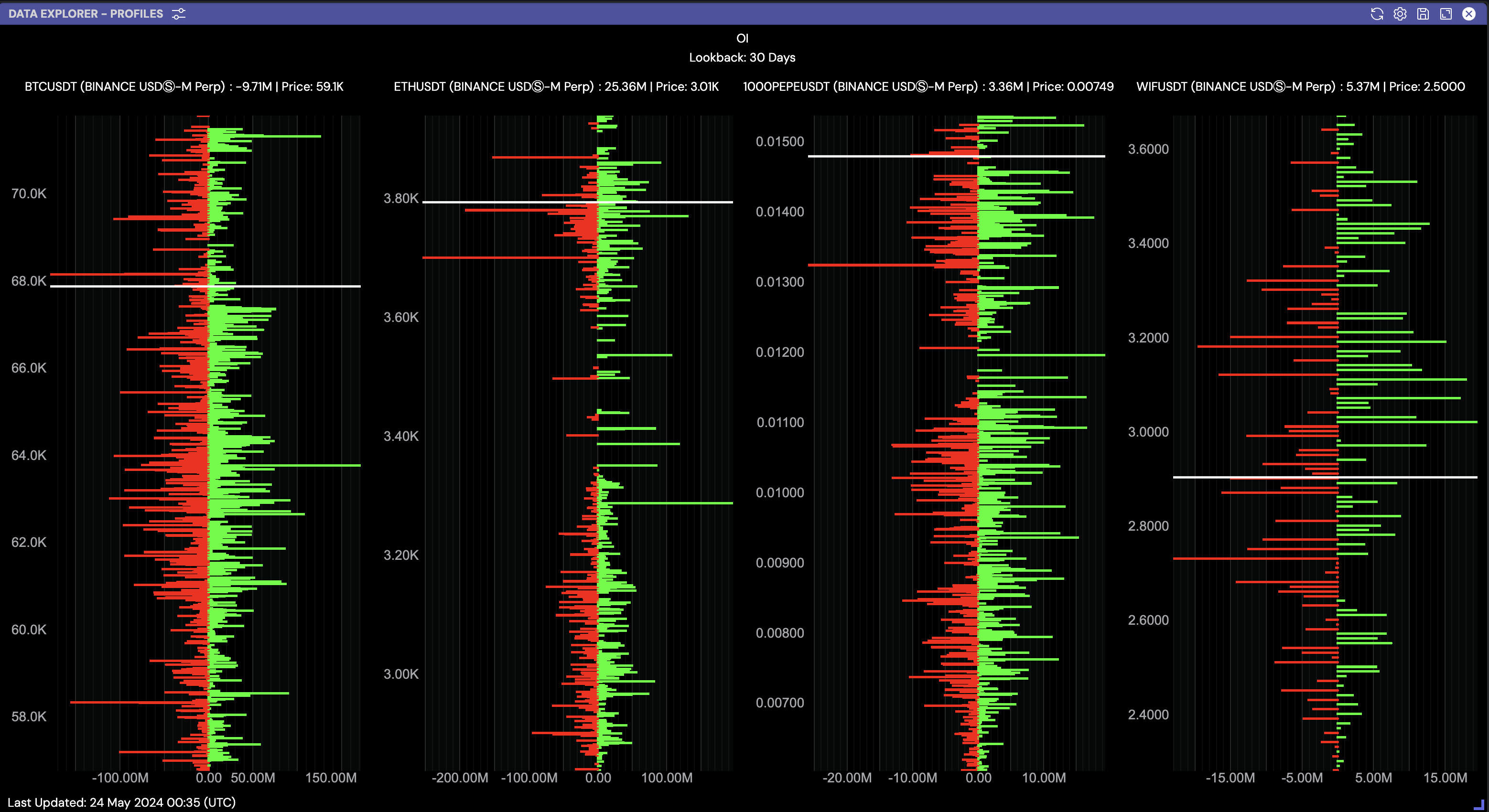Click the Data Explorer – Profiles panel title
1489x812 pixels.
86,14
